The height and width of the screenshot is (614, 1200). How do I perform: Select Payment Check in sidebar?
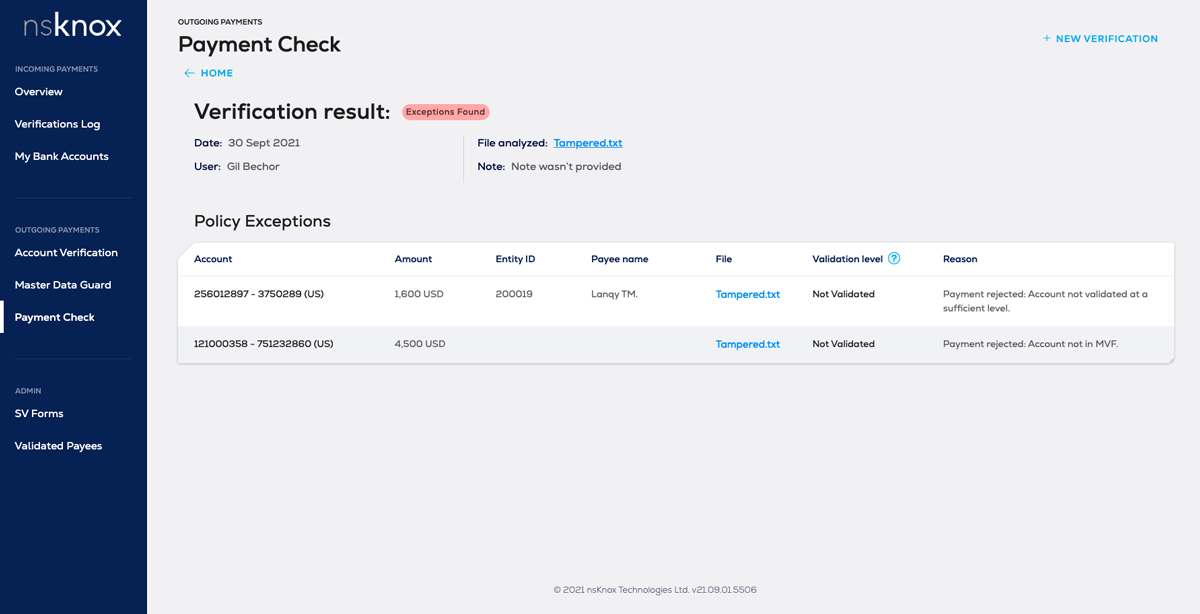(55, 317)
